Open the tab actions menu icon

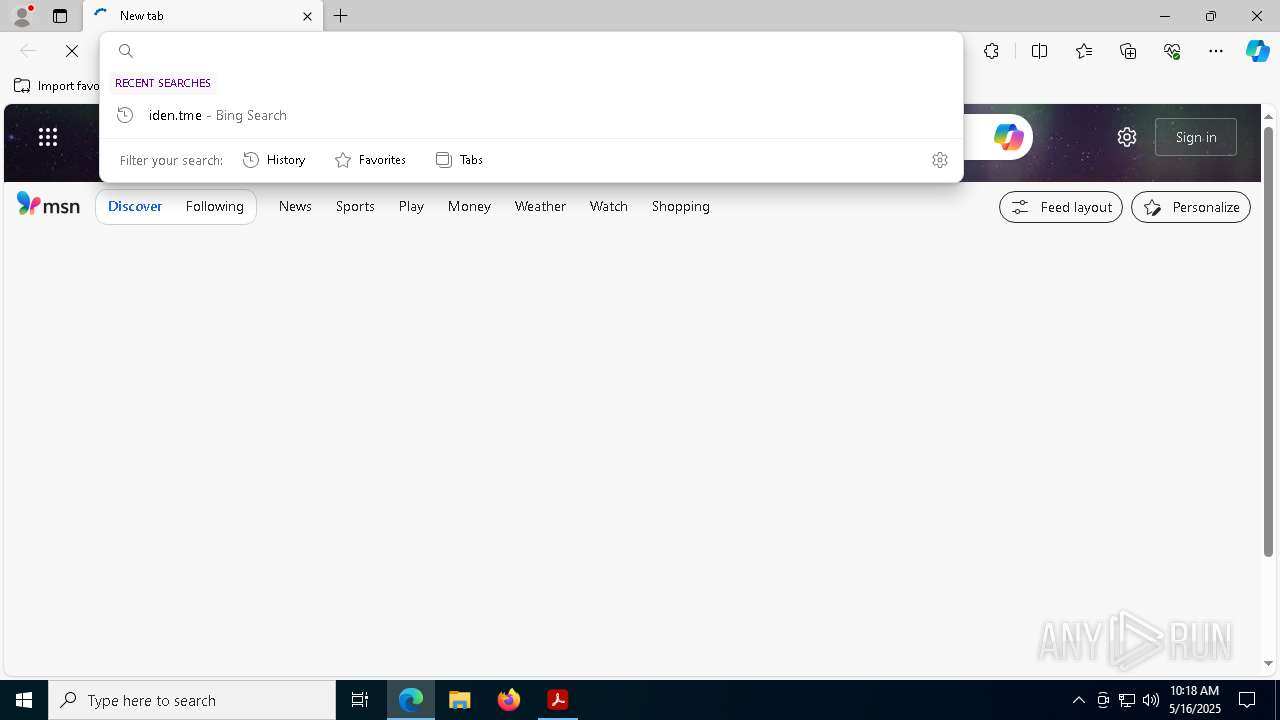[60, 16]
